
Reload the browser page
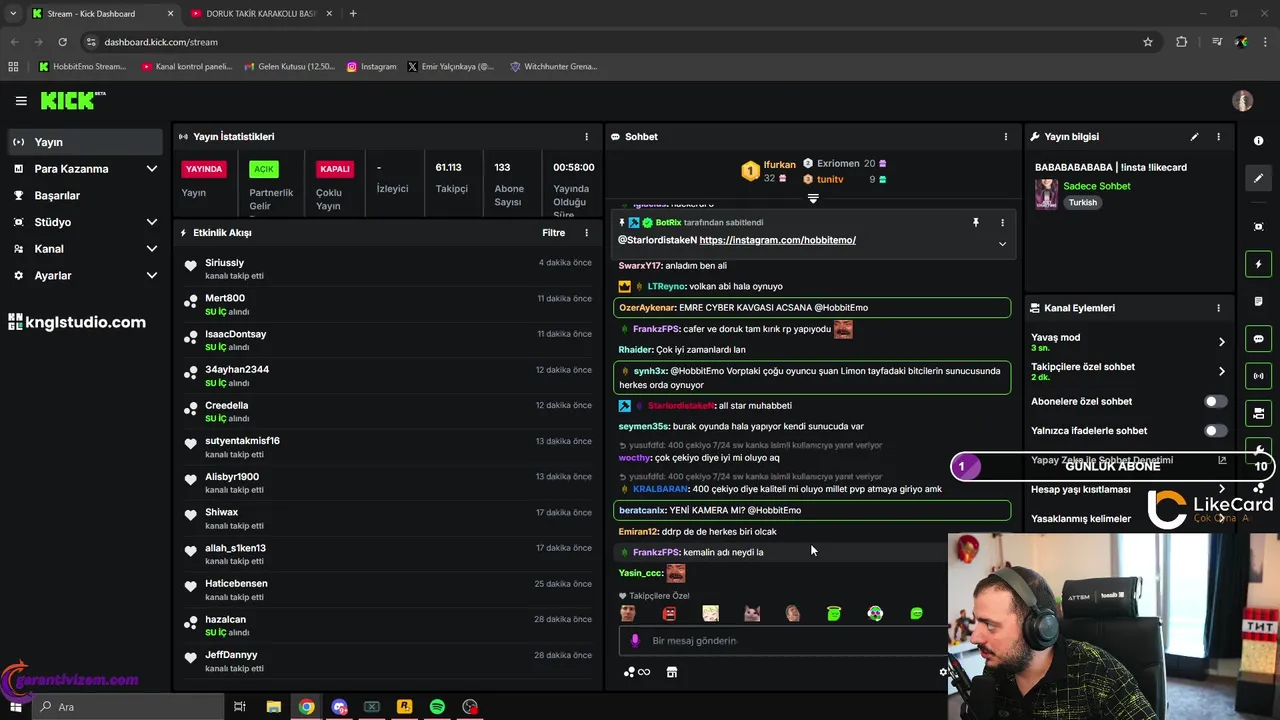coord(62,42)
